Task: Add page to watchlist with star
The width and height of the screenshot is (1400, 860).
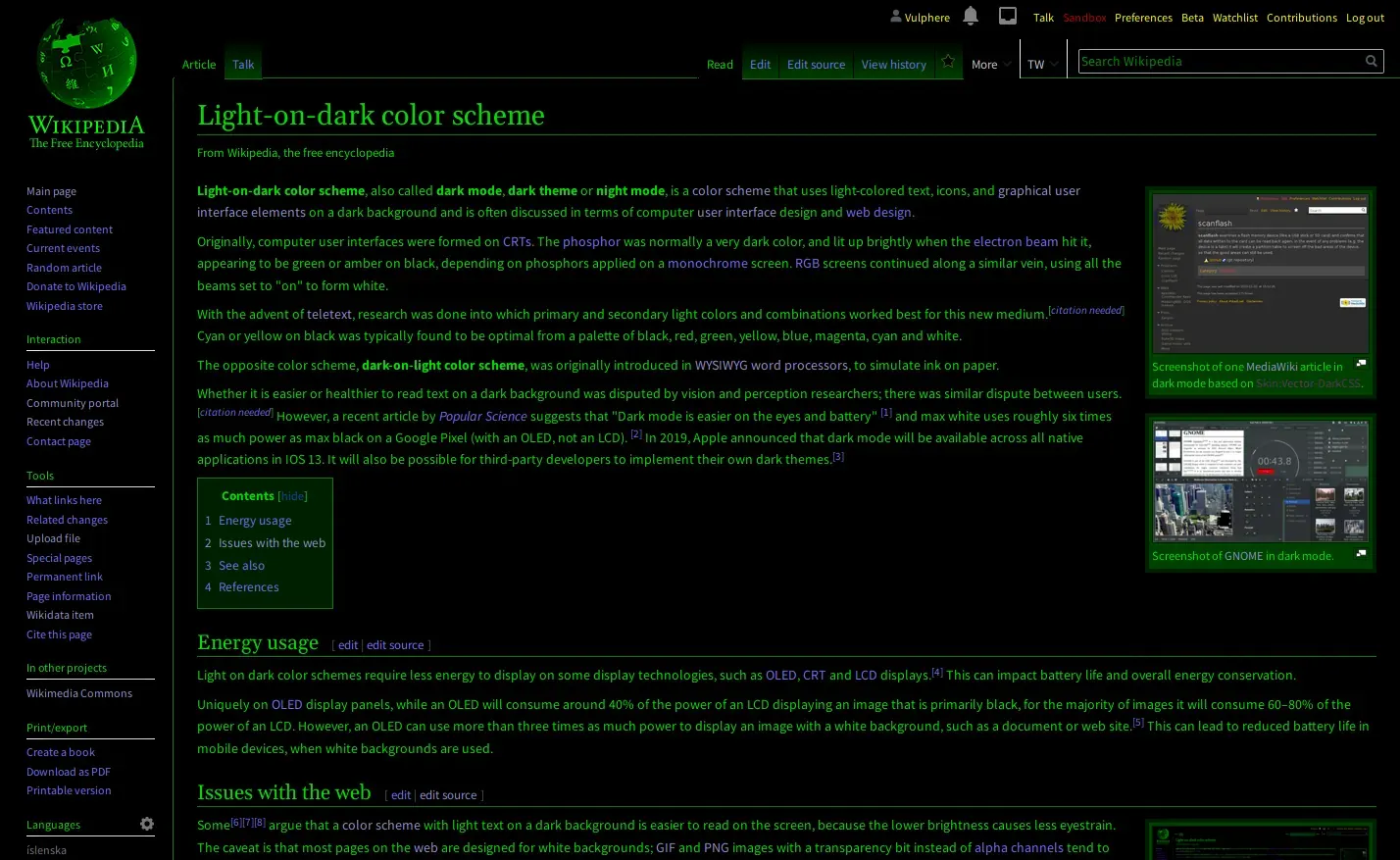Action: pos(948,61)
